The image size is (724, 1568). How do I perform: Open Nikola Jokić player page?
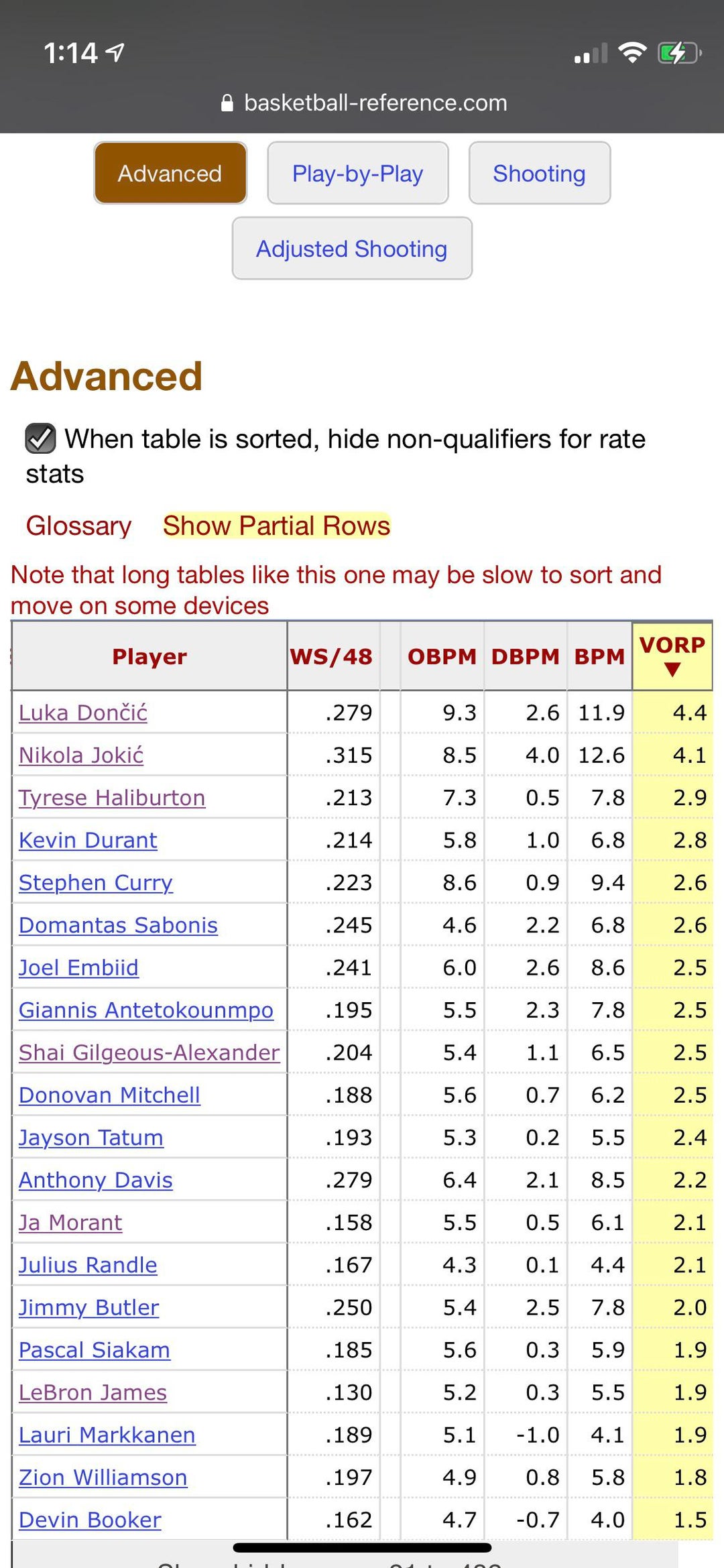point(81,756)
